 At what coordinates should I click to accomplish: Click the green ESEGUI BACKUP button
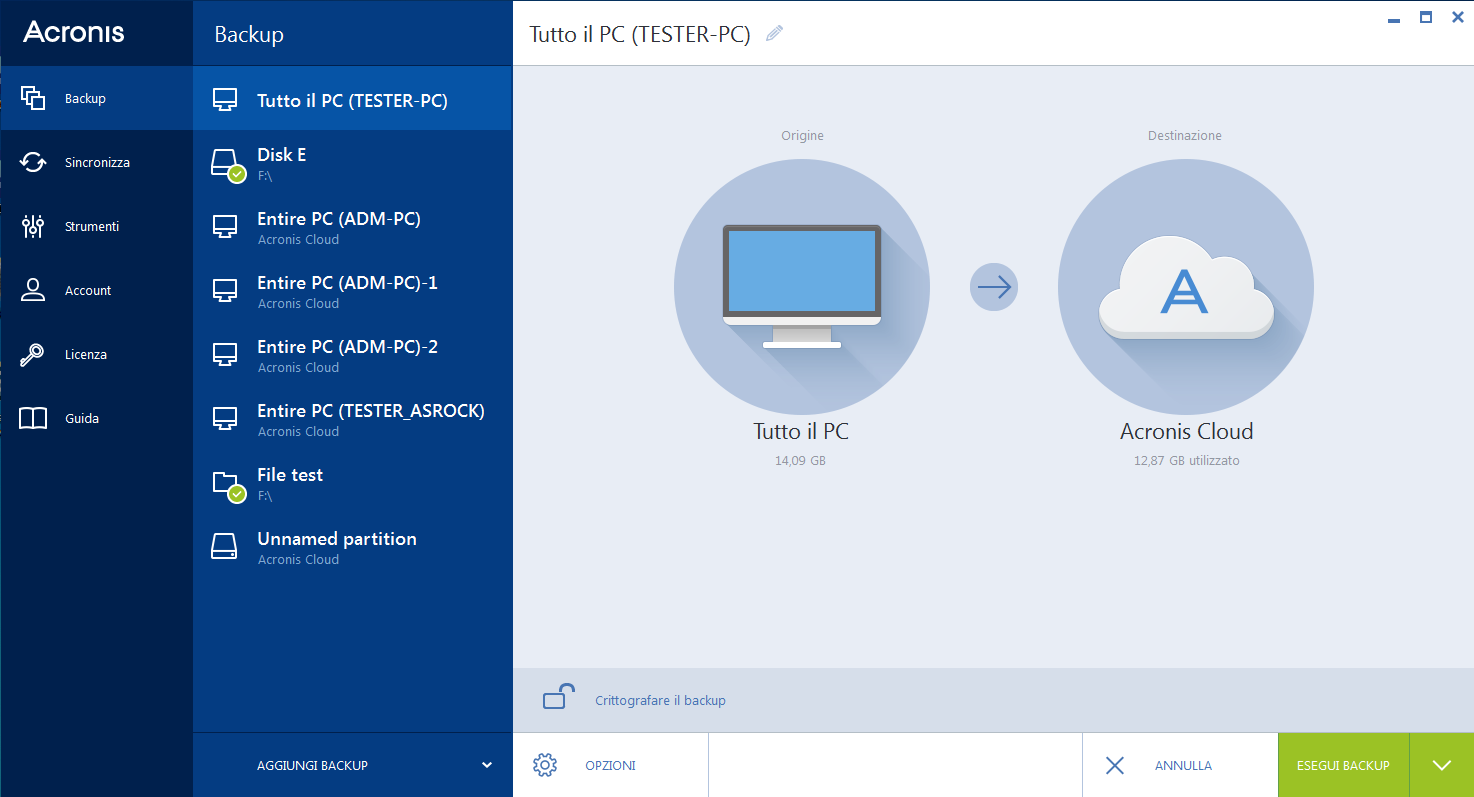pos(1343,765)
